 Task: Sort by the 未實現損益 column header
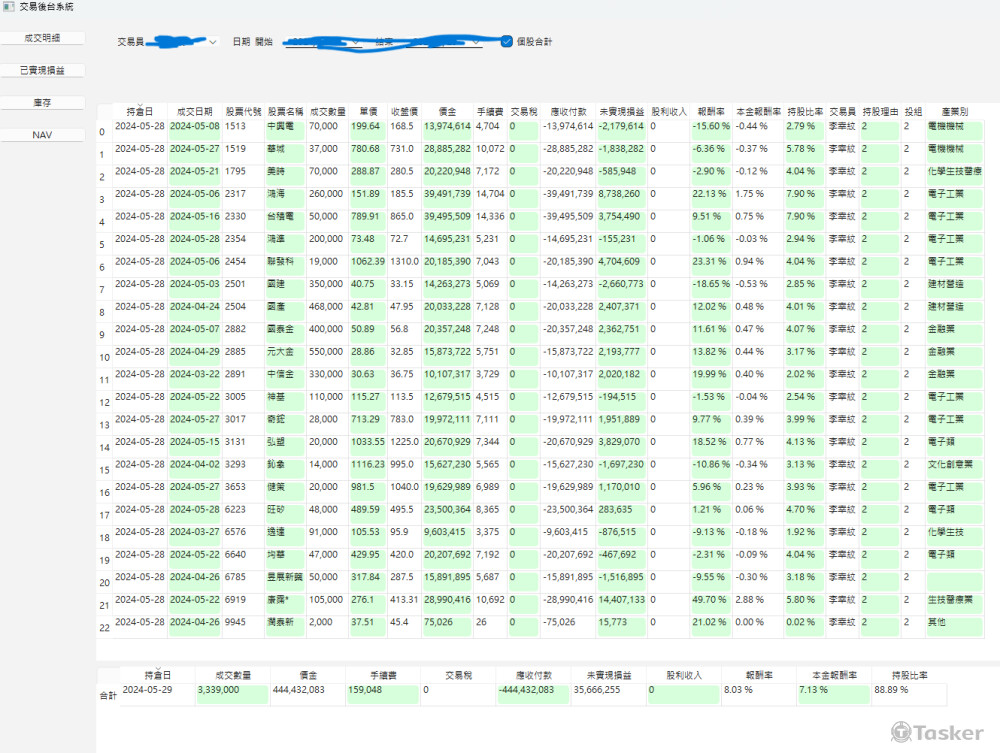(621, 111)
